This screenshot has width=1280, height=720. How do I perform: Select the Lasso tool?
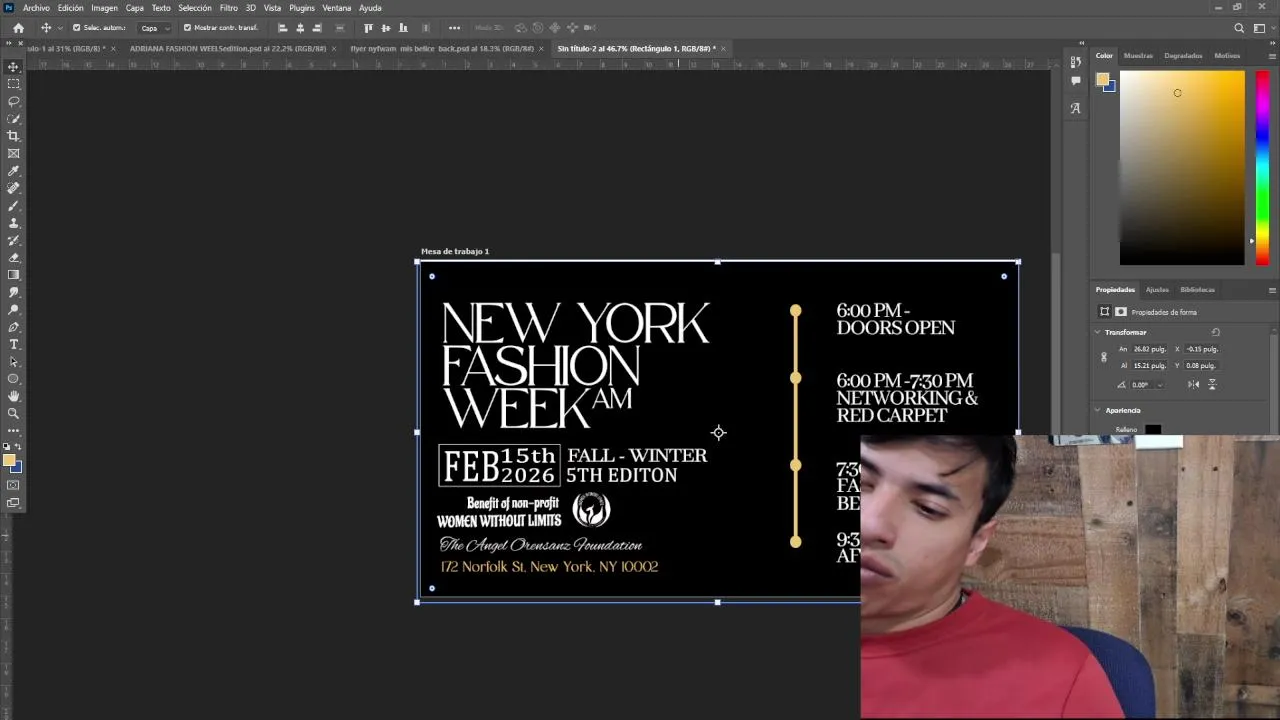tap(13, 101)
